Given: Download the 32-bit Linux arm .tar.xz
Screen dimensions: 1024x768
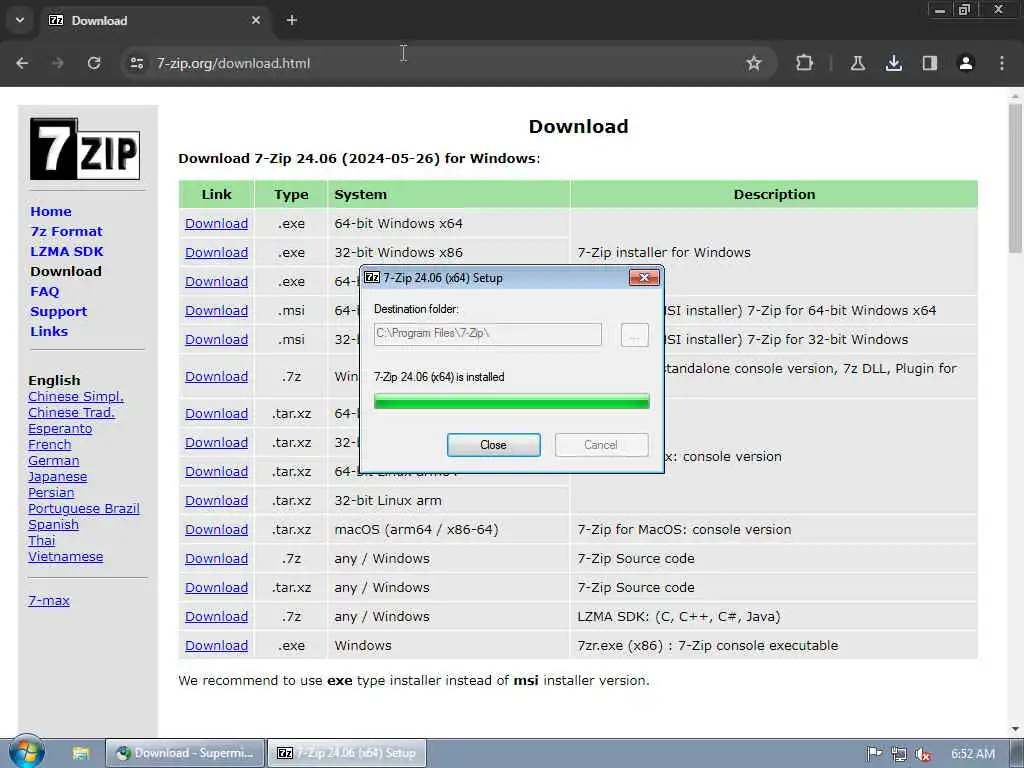Looking at the screenshot, I should pyautogui.click(x=216, y=500).
